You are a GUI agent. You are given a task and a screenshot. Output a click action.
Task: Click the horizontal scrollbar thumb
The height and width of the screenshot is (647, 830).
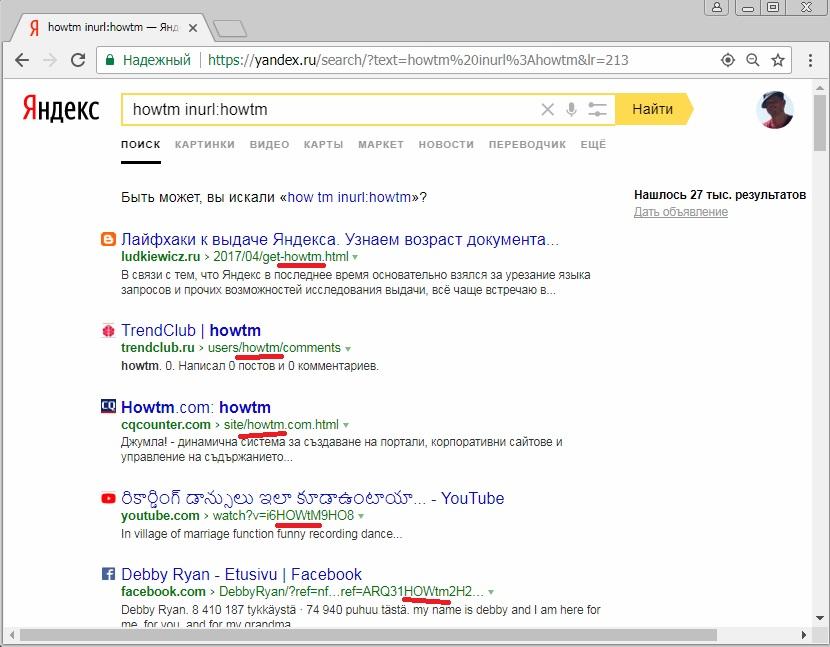[368, 635]
